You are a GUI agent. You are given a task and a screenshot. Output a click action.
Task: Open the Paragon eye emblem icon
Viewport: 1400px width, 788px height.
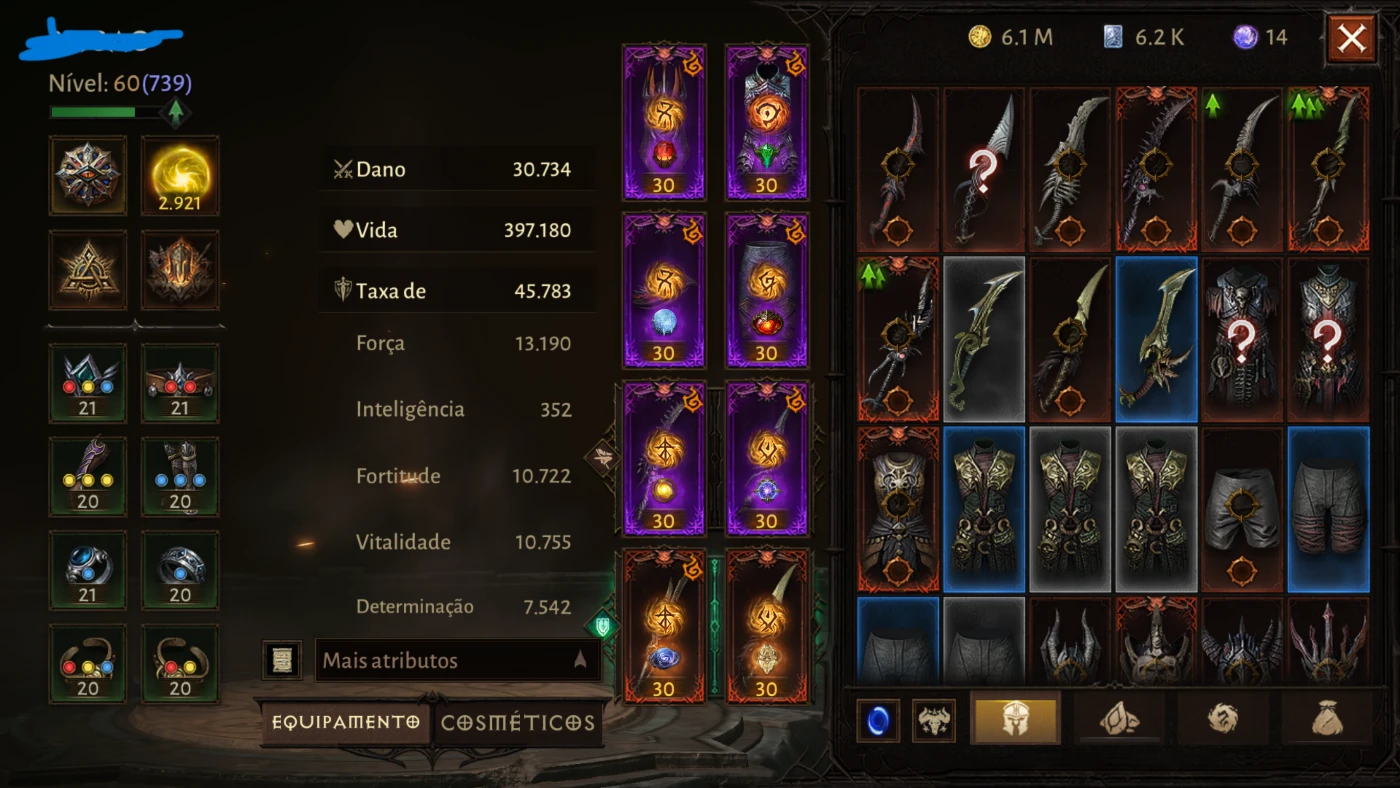click(x=88, y=176)
